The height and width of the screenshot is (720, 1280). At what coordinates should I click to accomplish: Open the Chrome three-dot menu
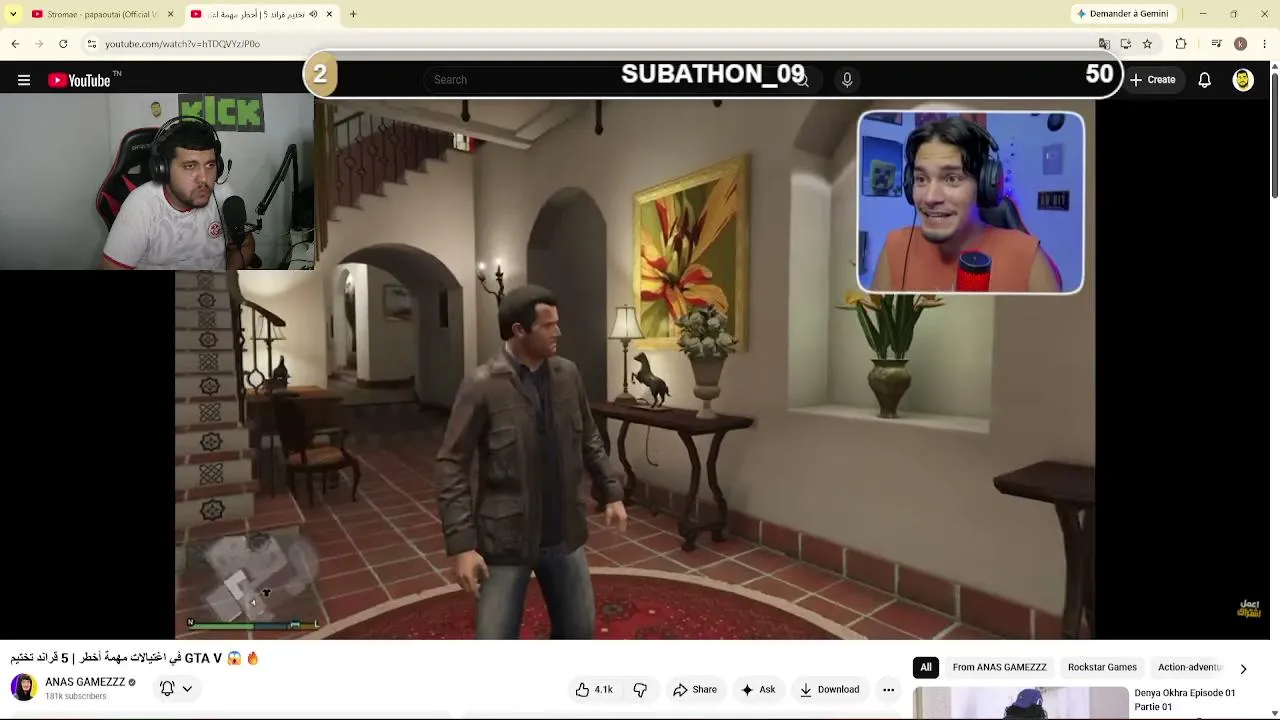pos(1265,44)
